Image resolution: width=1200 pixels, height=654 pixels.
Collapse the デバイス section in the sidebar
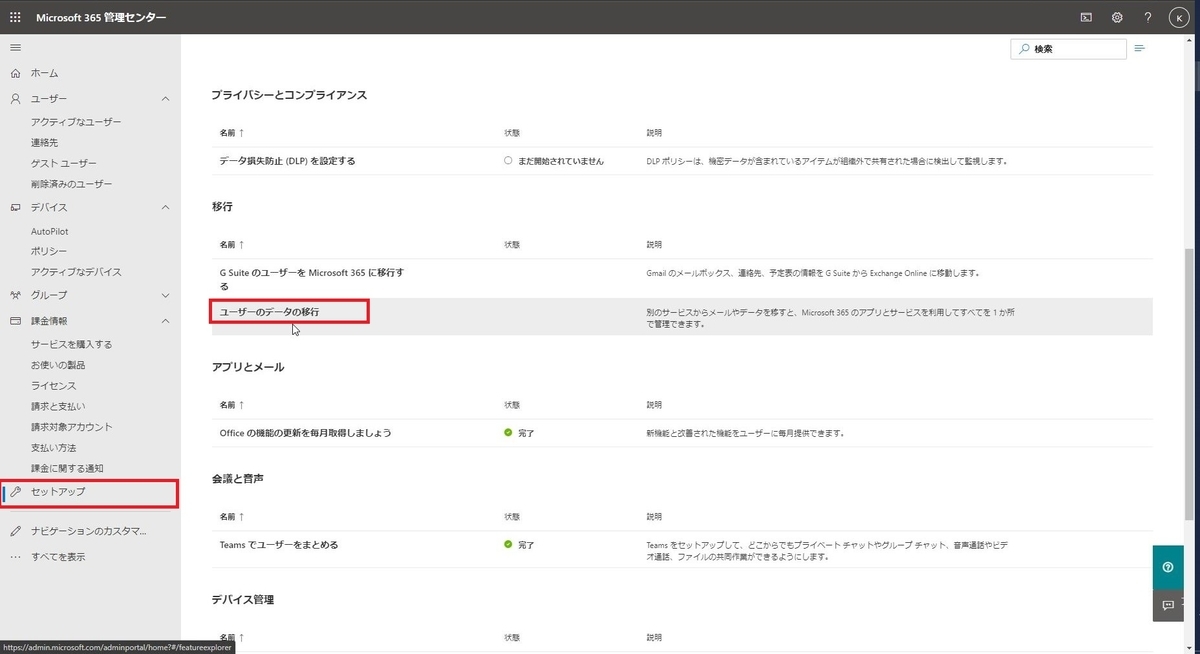tap(165, 207)
